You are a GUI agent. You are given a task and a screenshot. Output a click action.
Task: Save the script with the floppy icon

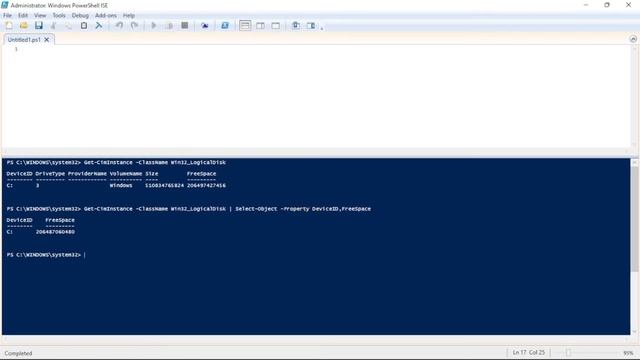coord(39,26)
